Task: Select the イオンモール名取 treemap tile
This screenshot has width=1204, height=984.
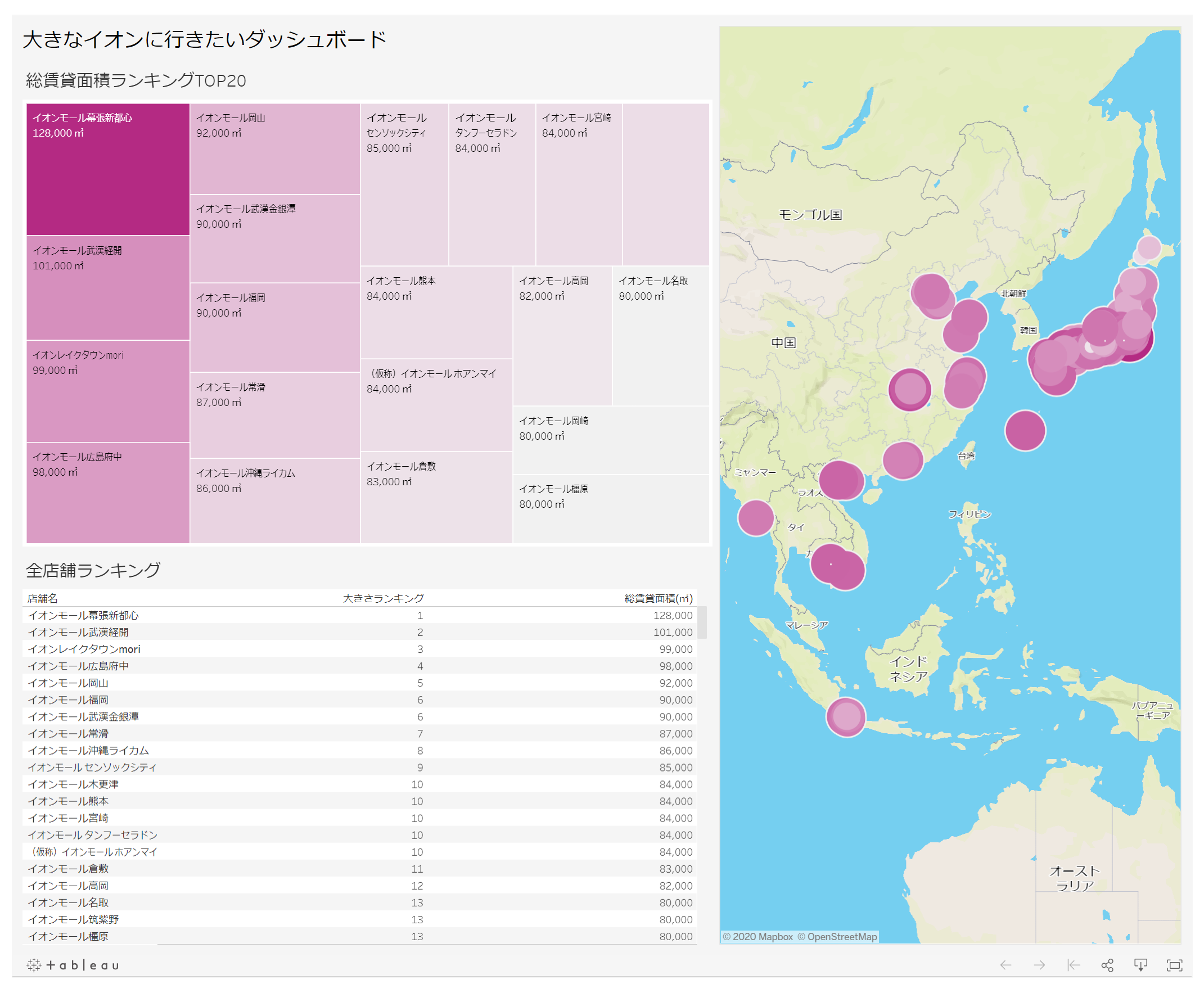Action: (661, 336)
